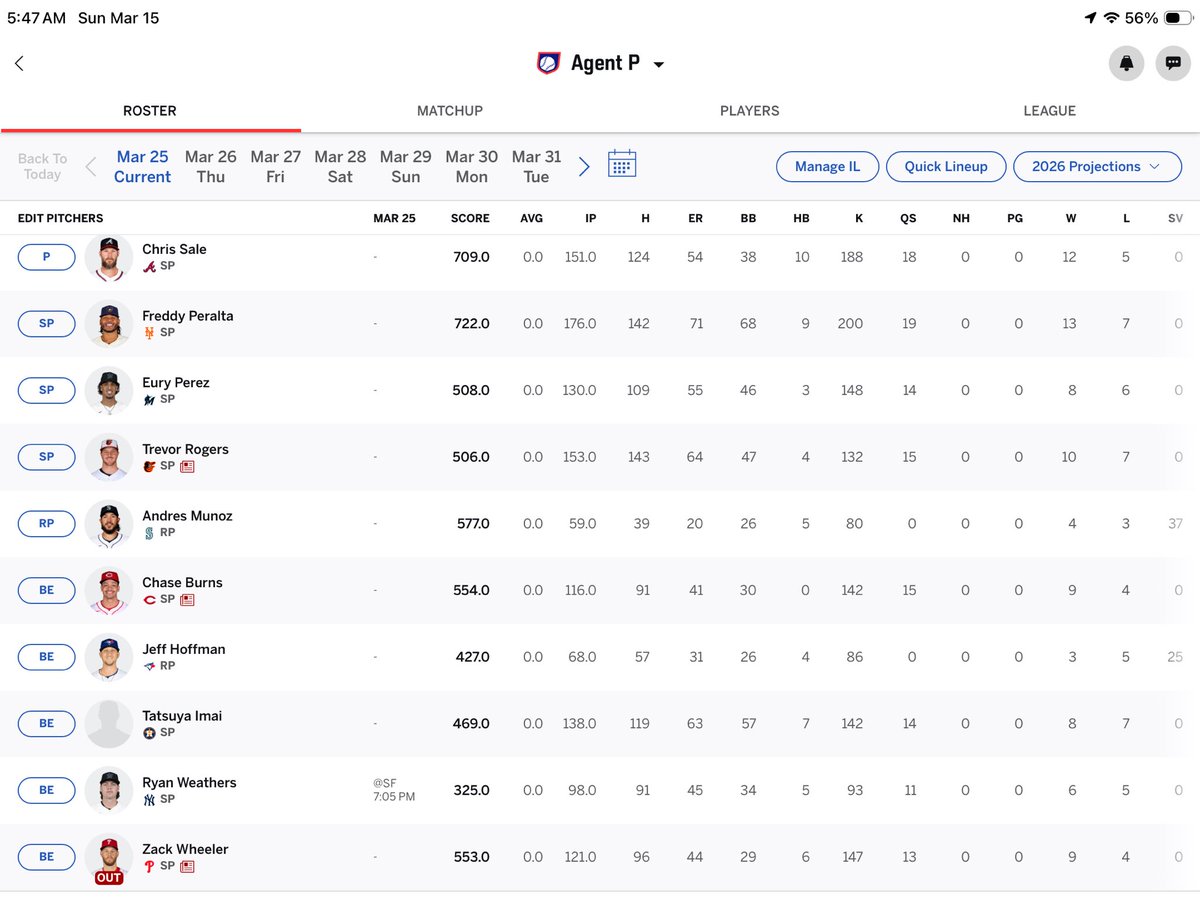Open Ryan Weathers player name
Image resolution: width=1200 pixels, height=900 pixels.
(x=189, y=783)
